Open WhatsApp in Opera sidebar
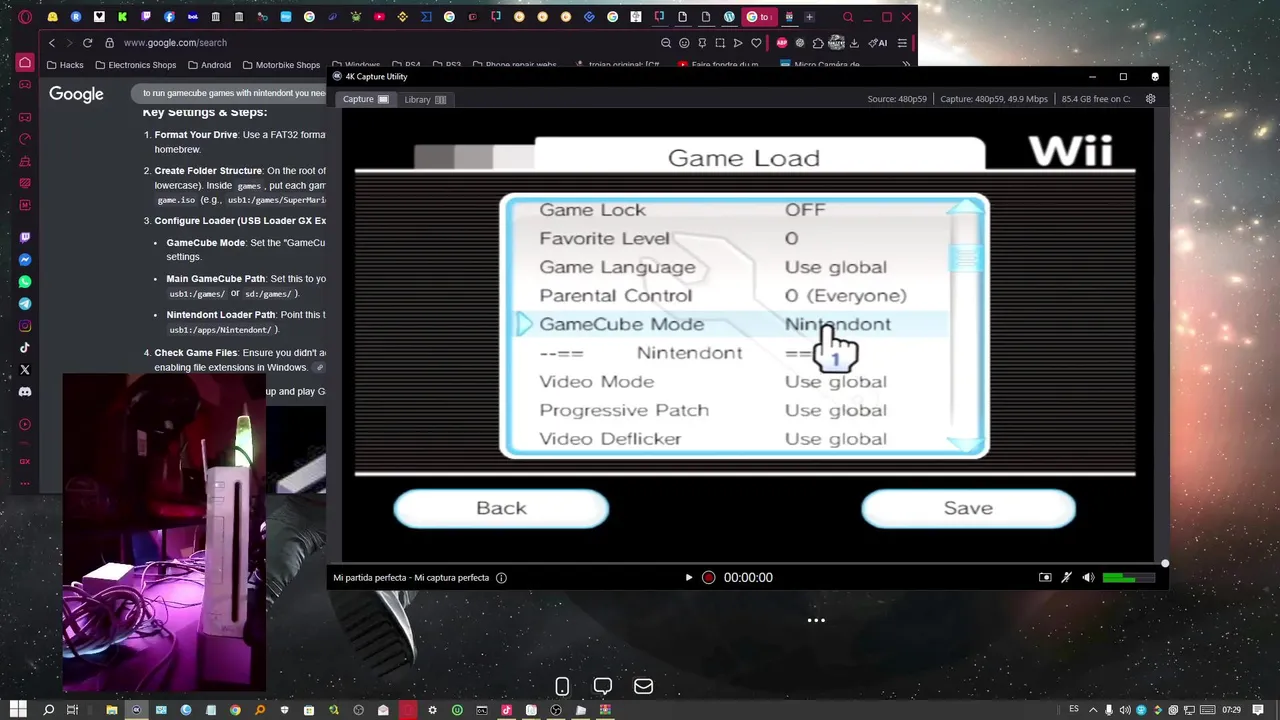This screenshot has height=720, width=1280. pos(25,282)
